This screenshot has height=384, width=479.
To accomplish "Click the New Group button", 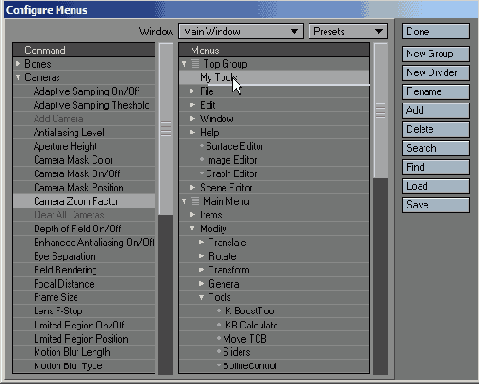I will [x=436, y=54].
